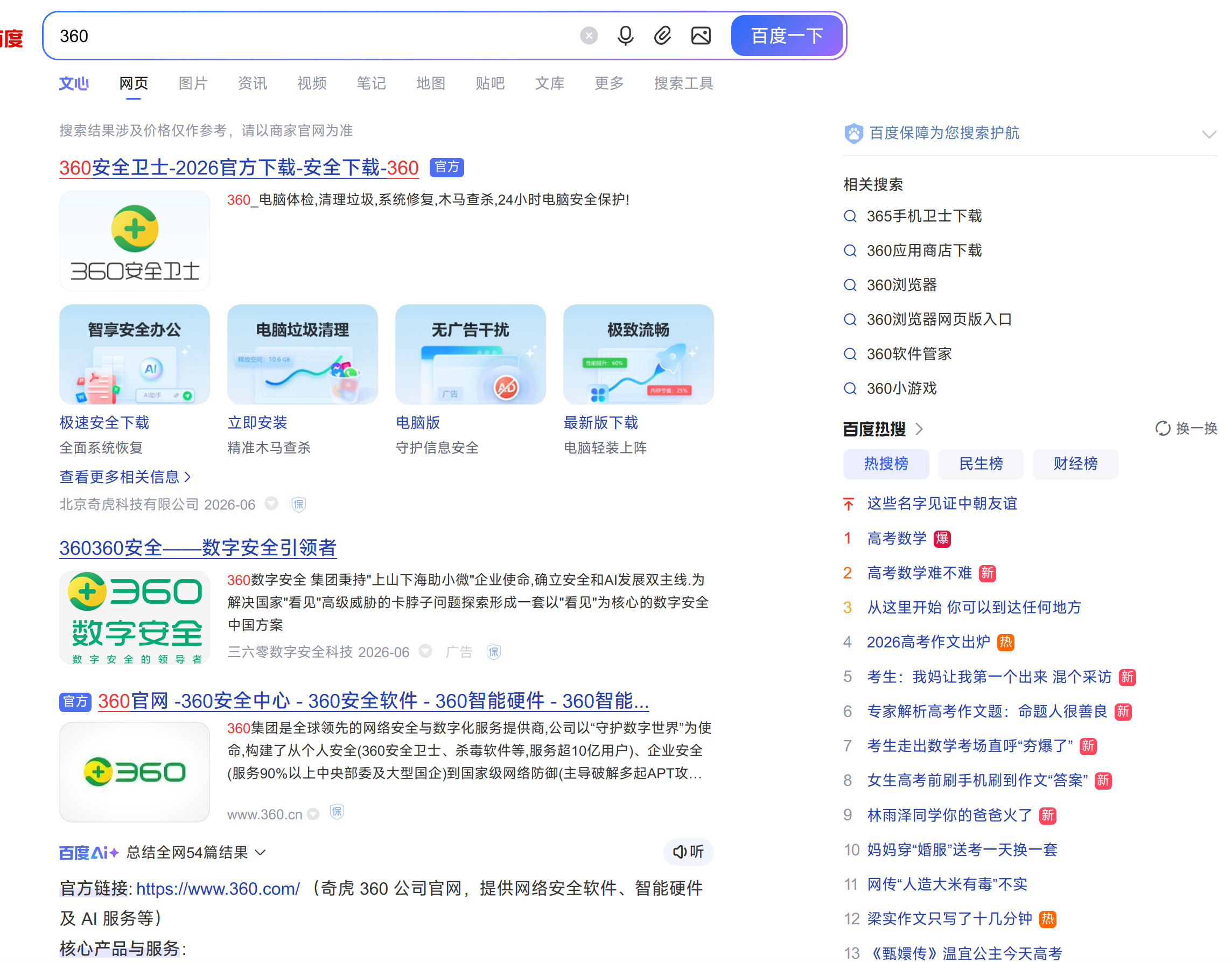Clear the search box with the X icon
This screenshot has height=962, width=1232.
pyautogui.click(x=589, y=36)
